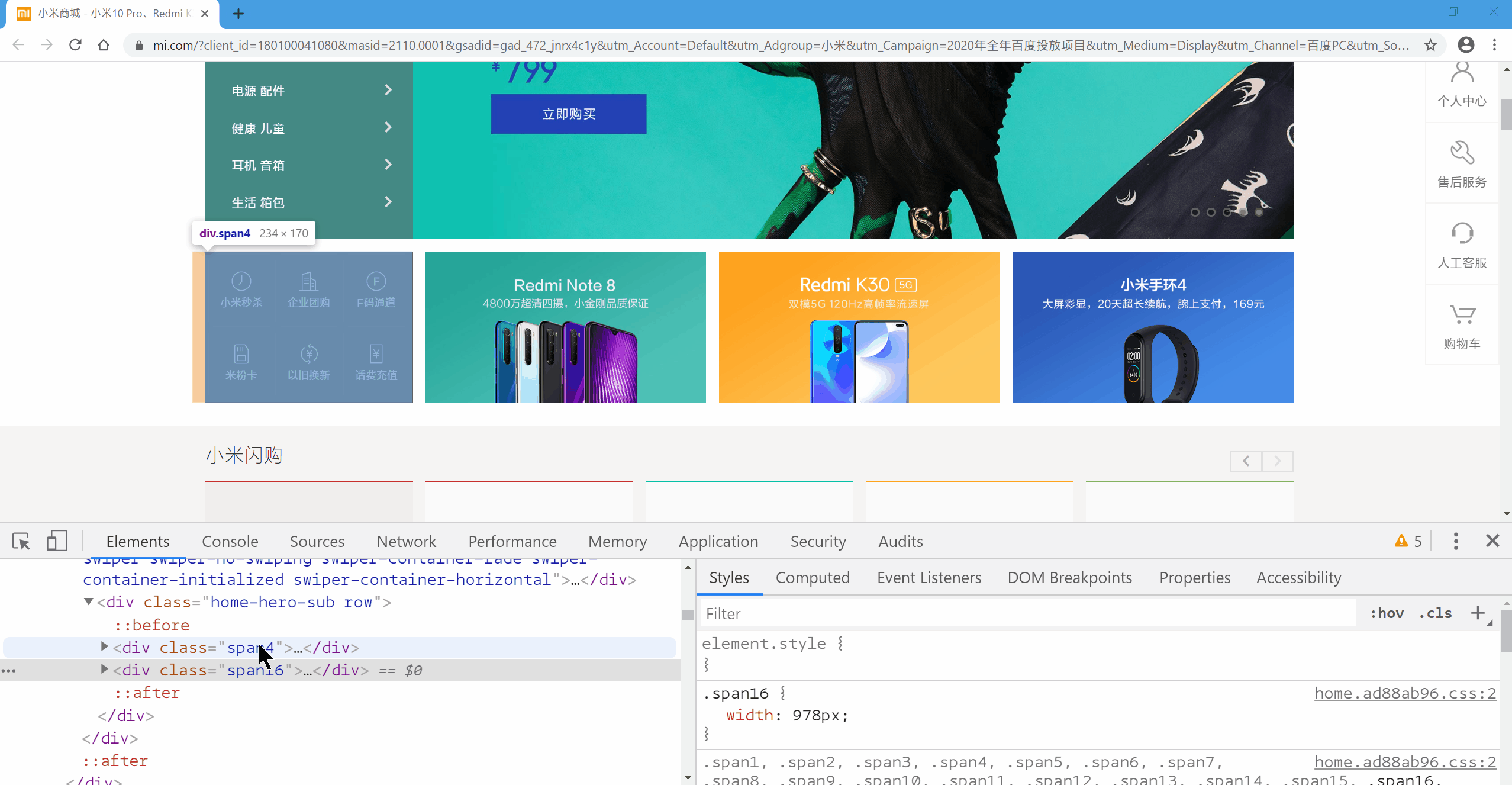Open DOM Breakpoints pane

point(1070,577)
